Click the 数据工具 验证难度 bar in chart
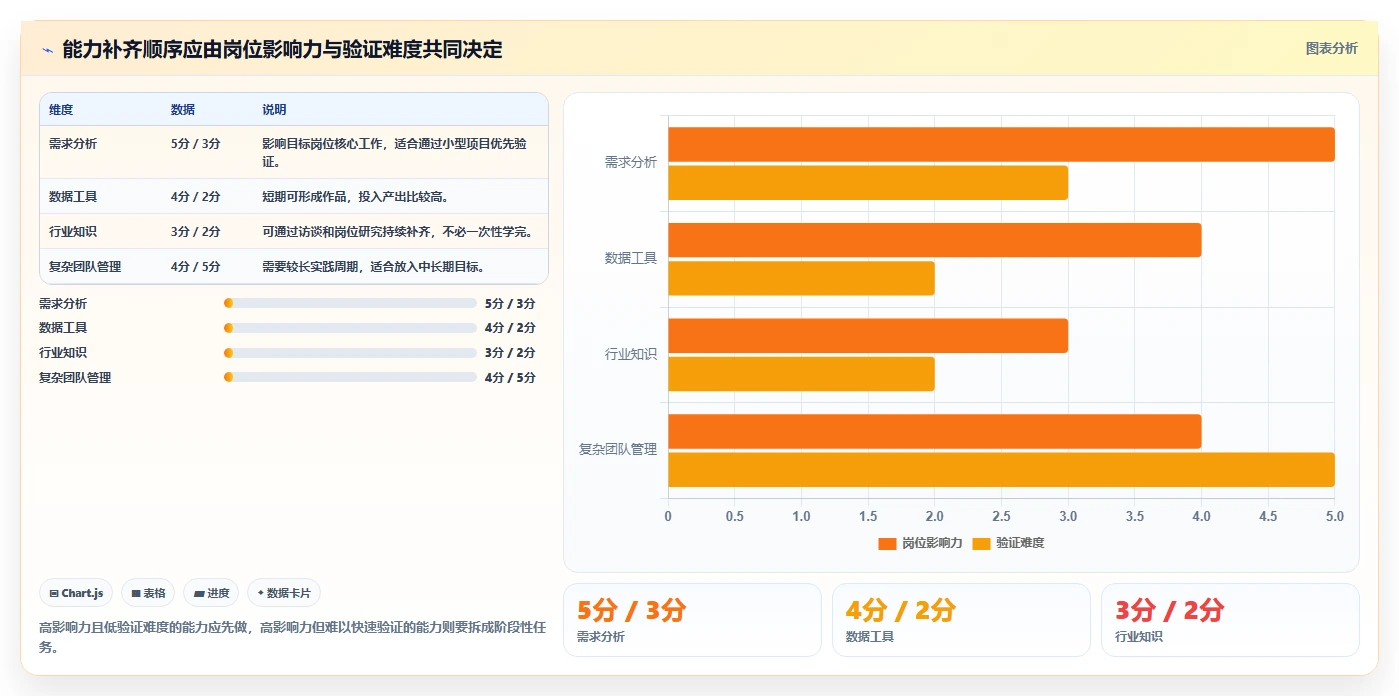This screenshot has width=1399, height=696. click(x=801, y=278)
